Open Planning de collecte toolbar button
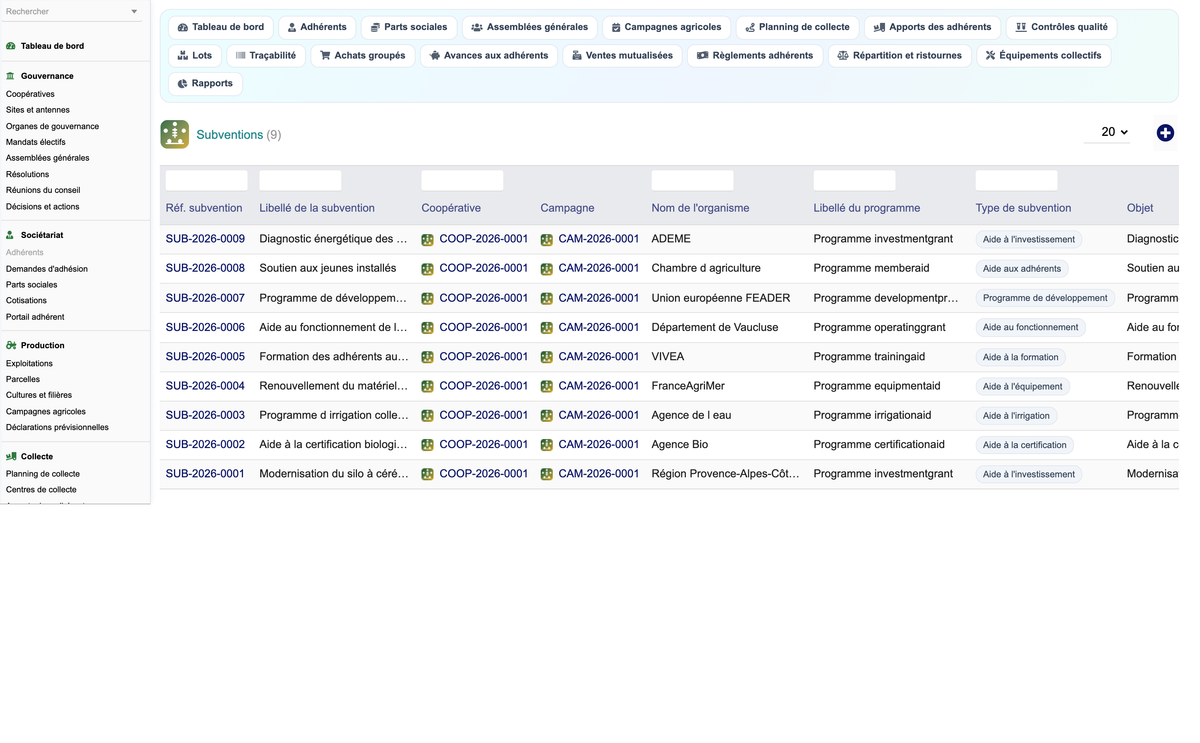This screenshot has width=1200, height=743. pyautogui.click(x=798, y=27)
